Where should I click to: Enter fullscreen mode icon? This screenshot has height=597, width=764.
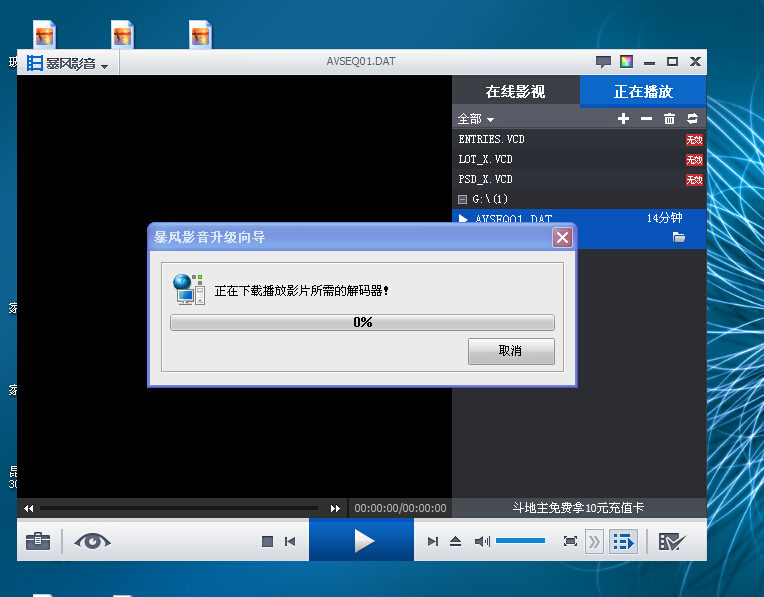pos(570,541)
